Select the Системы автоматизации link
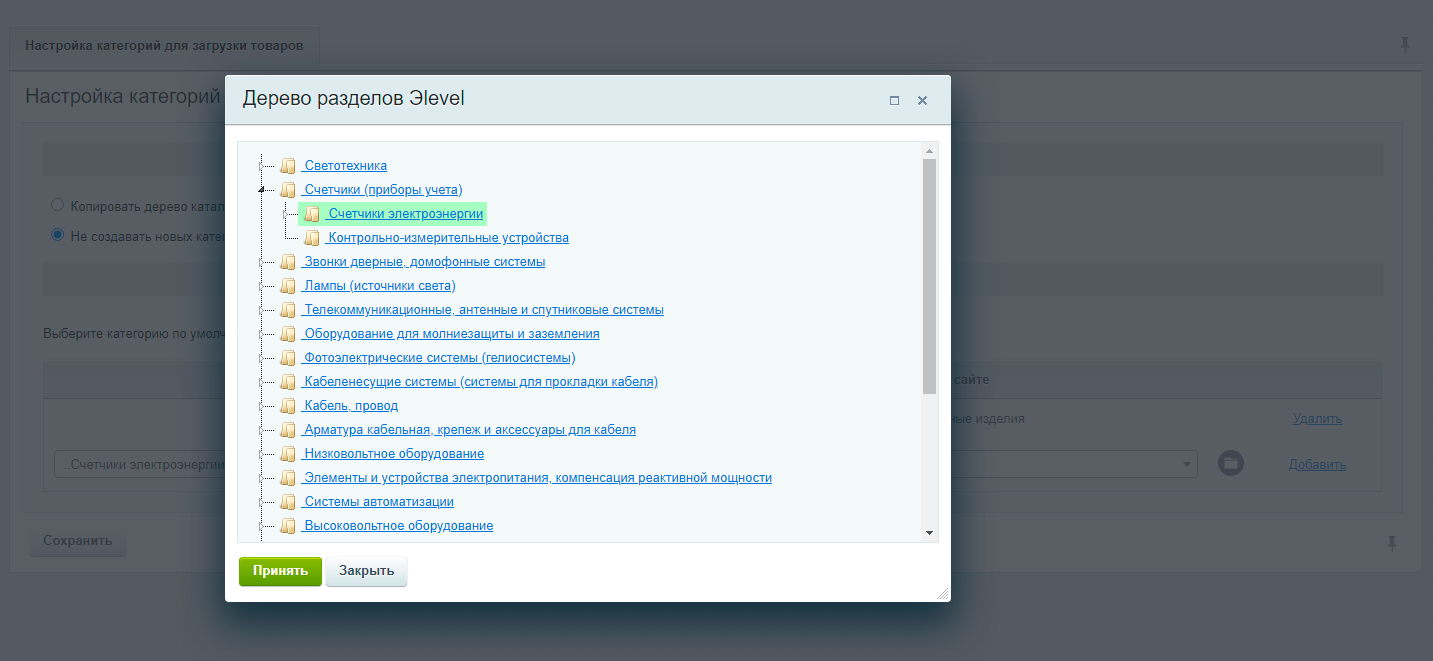 click(378, 502)
